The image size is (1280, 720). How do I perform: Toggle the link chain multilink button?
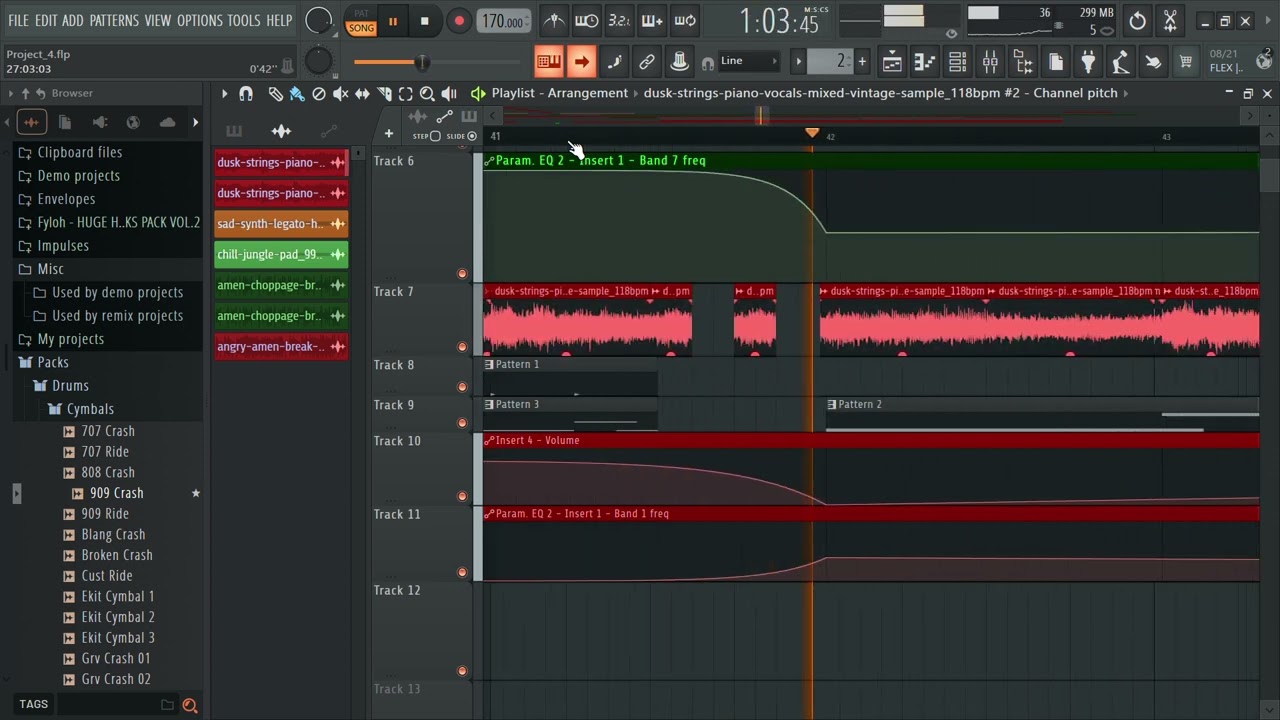(647, 62)
